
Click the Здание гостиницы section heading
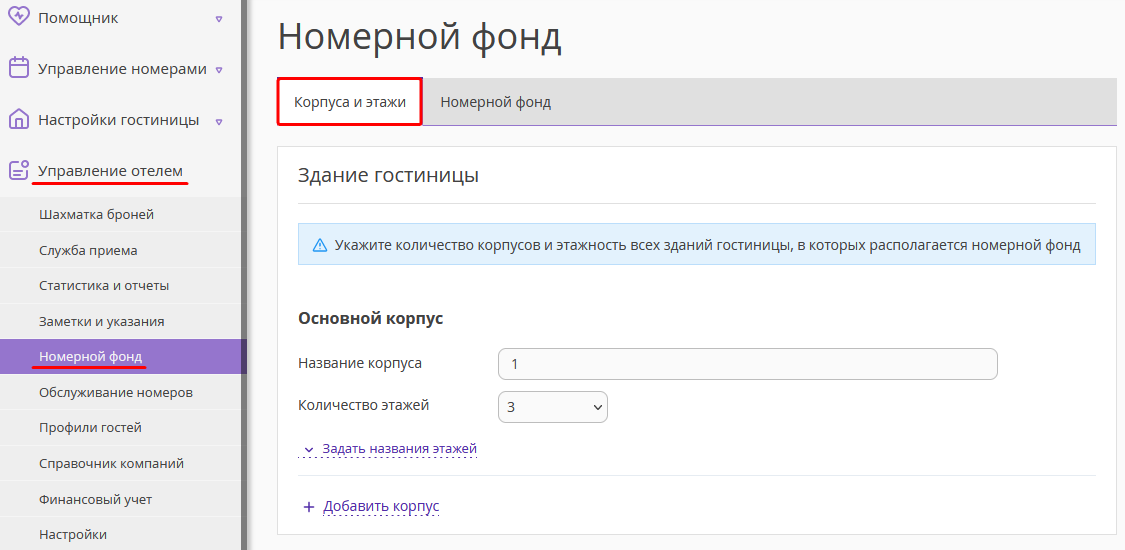(x=388, y=175)
